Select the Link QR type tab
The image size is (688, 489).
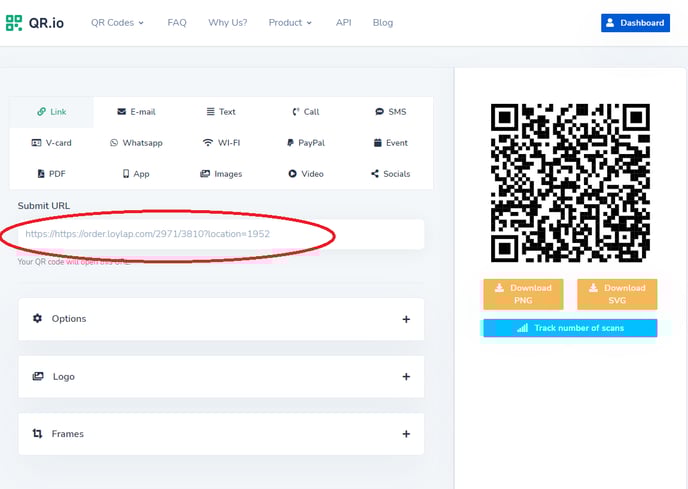pyautogui.click(x=51, y=112)
